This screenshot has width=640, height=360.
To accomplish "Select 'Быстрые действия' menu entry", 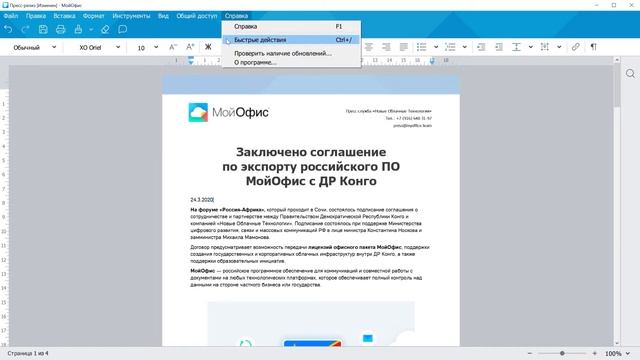I will tap(291, 40).
